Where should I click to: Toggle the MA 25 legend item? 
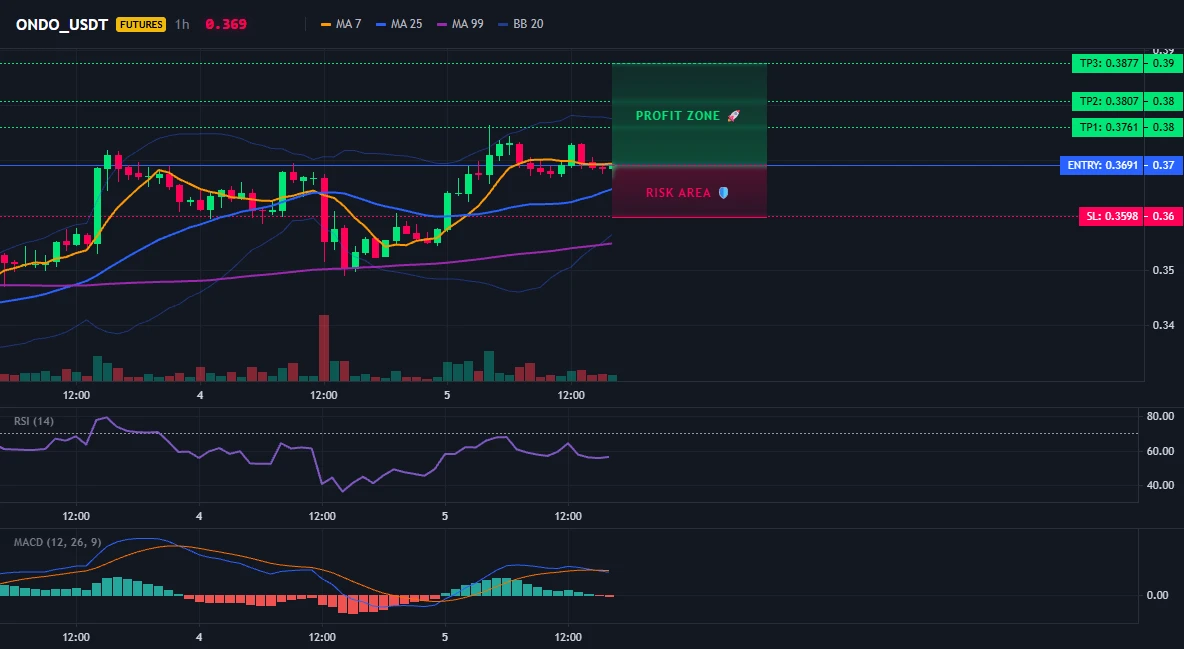click(x=399, y=24)
